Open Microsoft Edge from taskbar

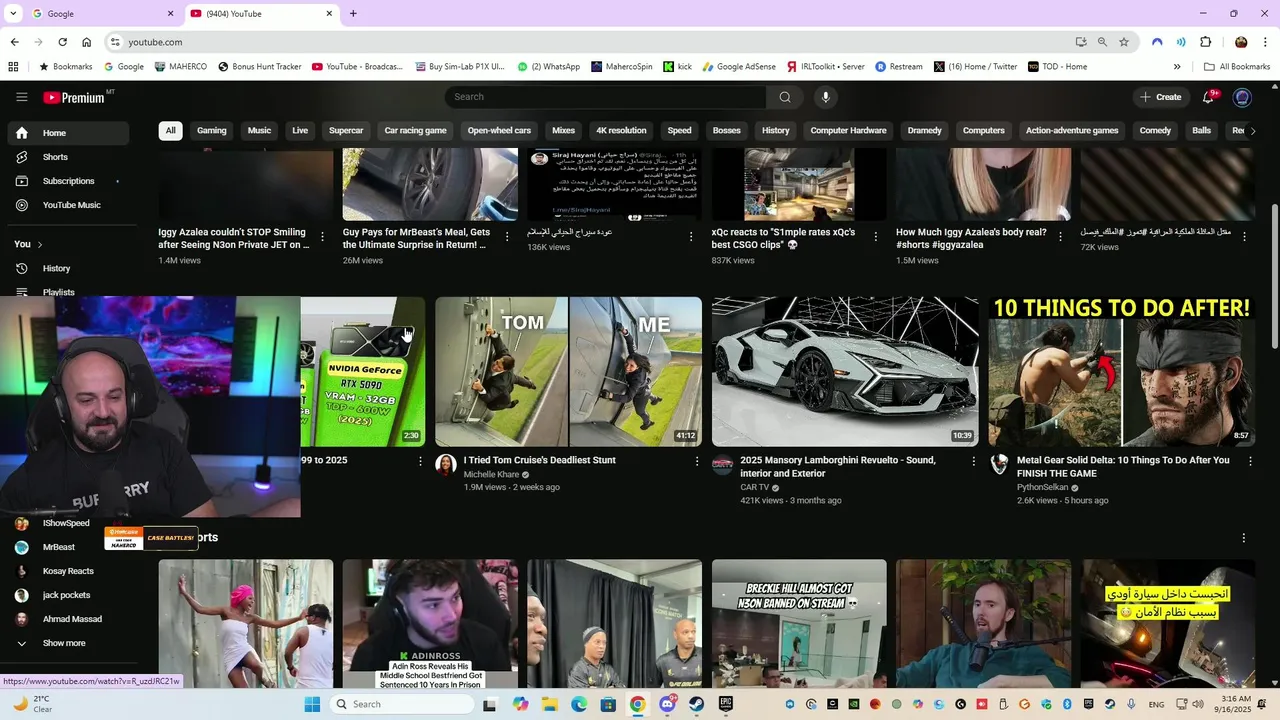click(579, 704)
